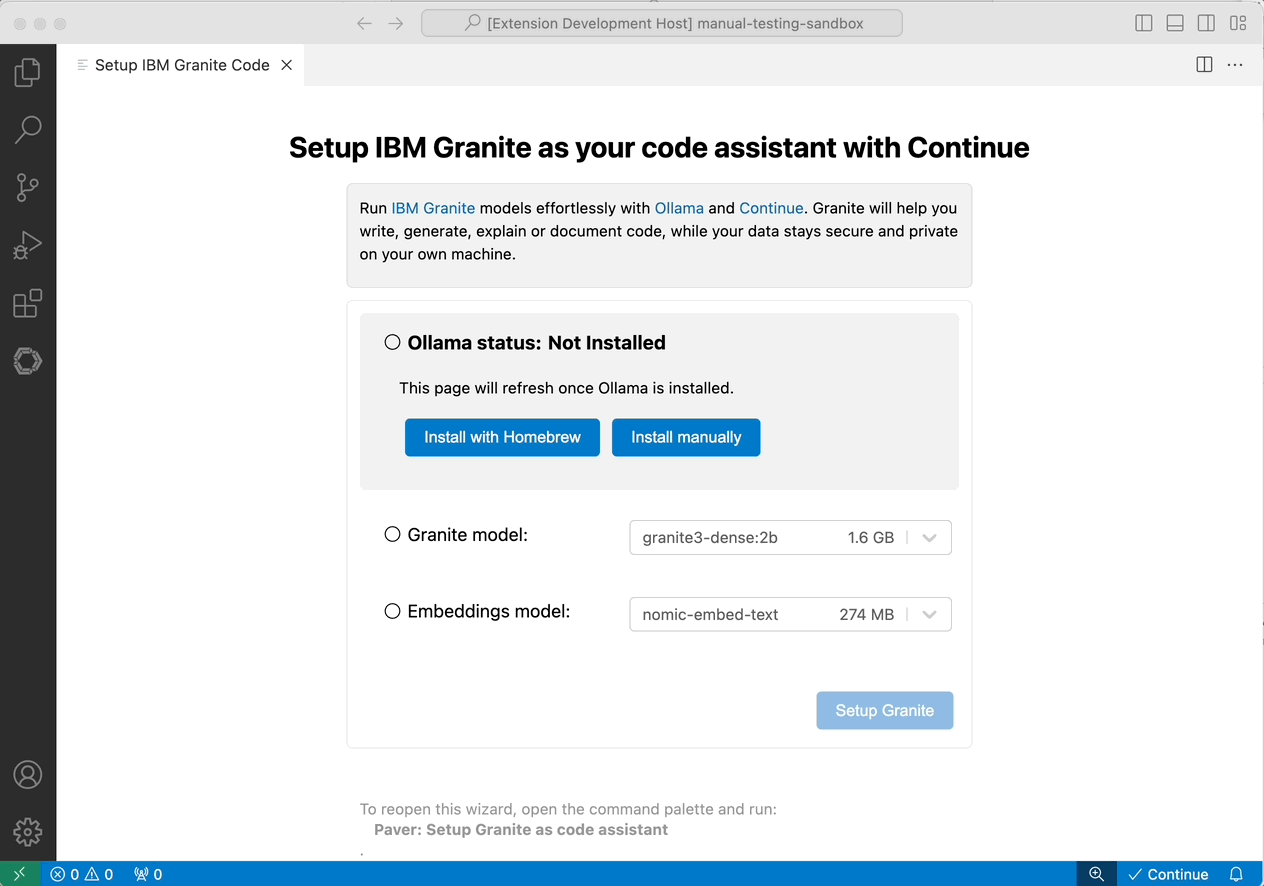1264x886 pixels.
Task: Click the 'Ollama status: Not Installed' label
Action: [x=536, y=342]
